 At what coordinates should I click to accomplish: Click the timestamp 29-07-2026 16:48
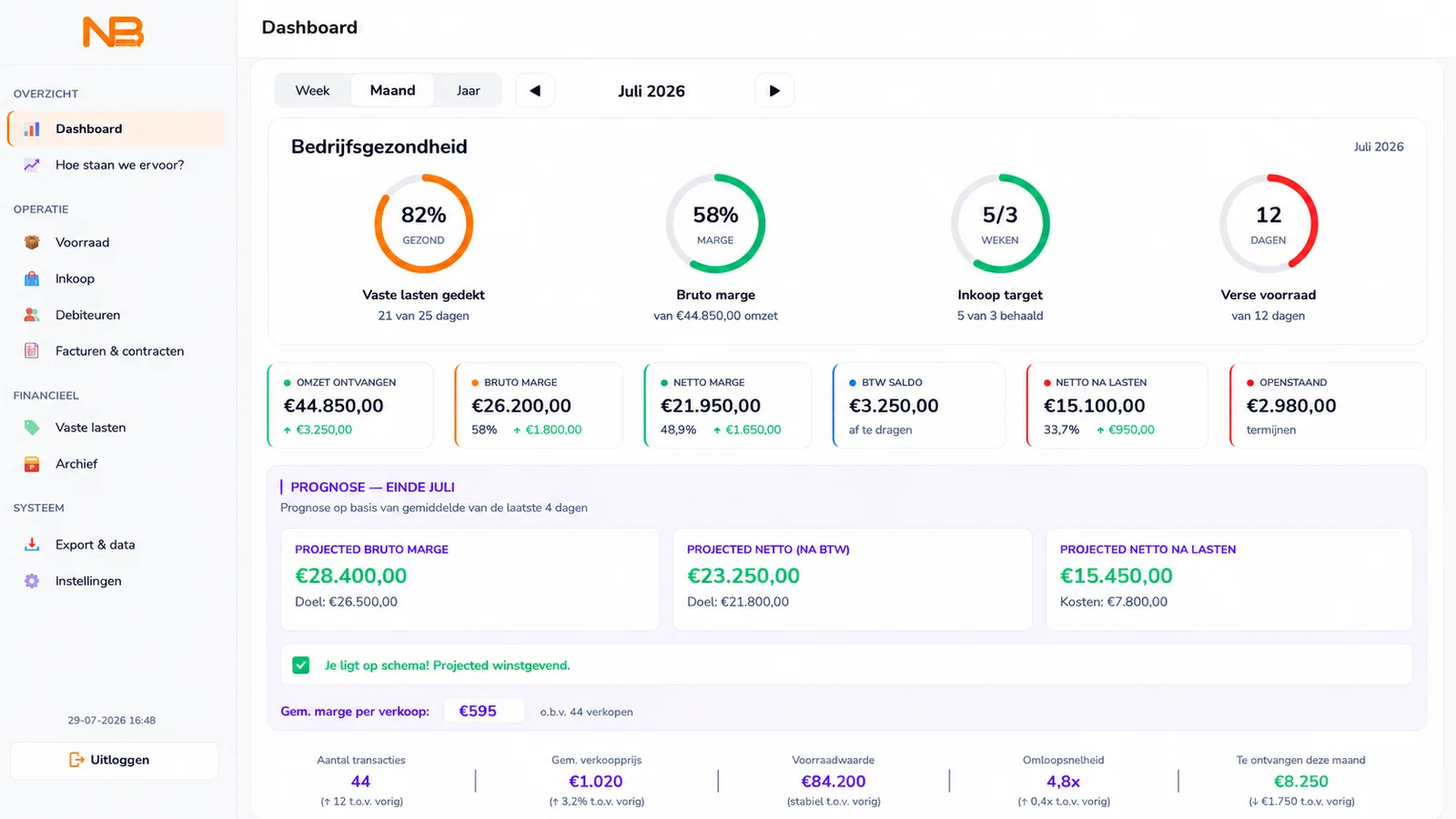[x=112, y=720]
